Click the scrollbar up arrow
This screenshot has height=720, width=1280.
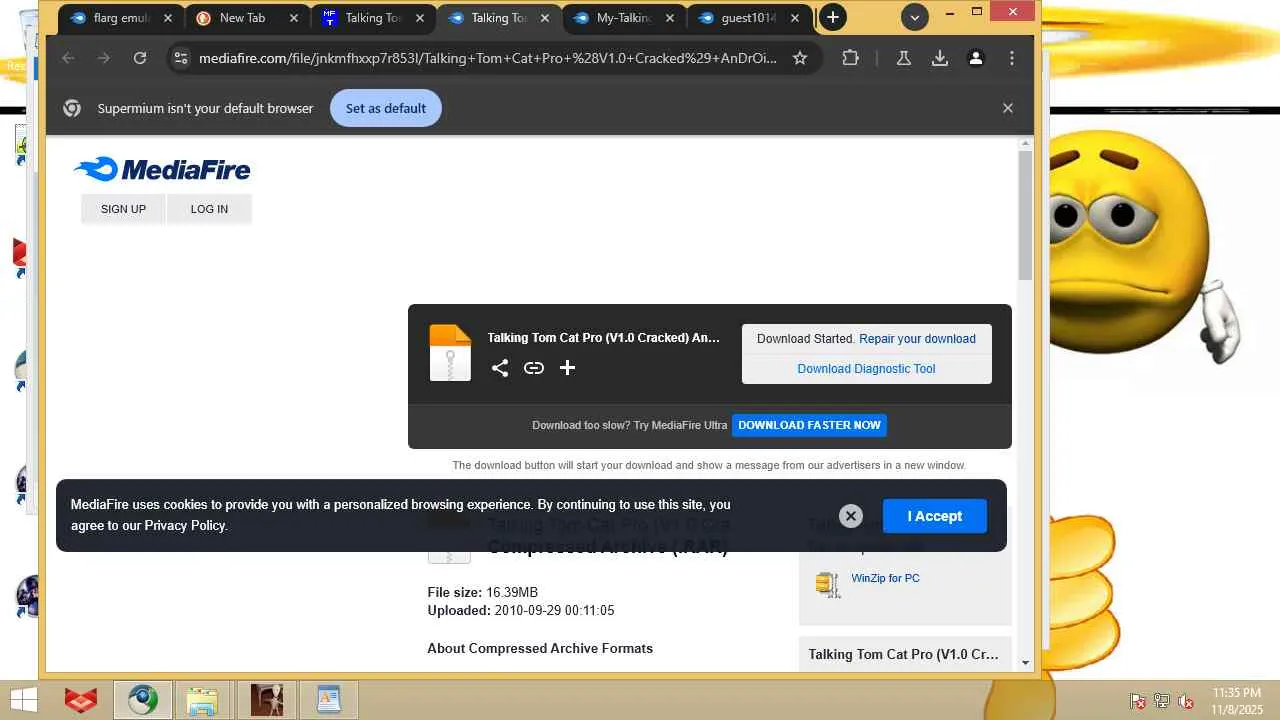(x=1025, y=144)
